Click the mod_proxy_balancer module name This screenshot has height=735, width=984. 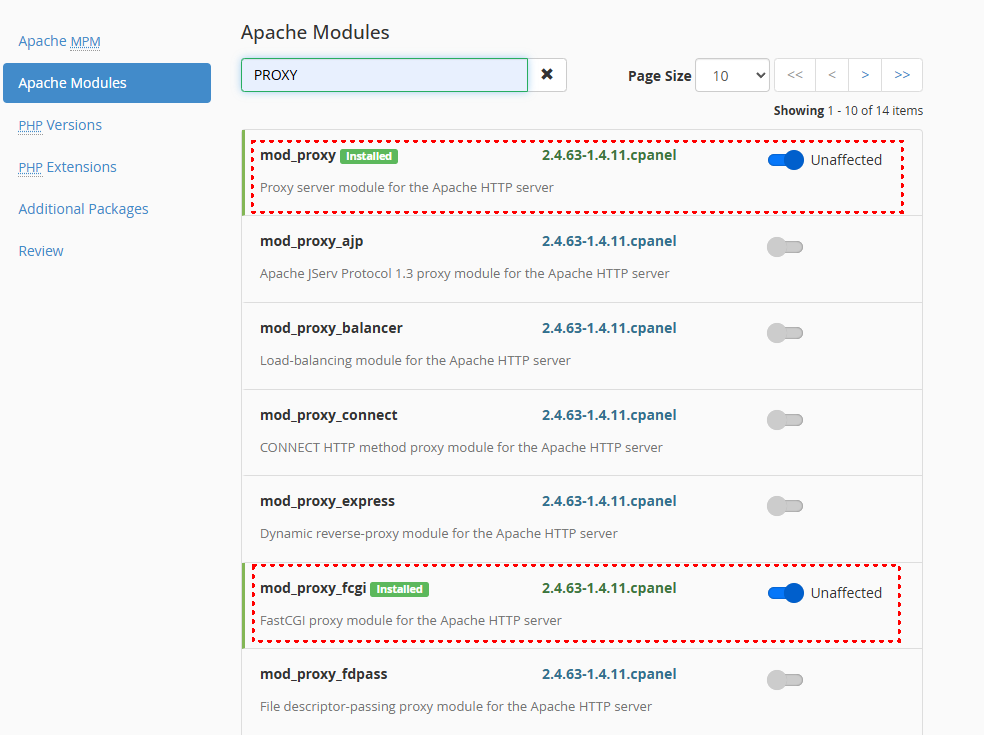click(x=331, y=328)
